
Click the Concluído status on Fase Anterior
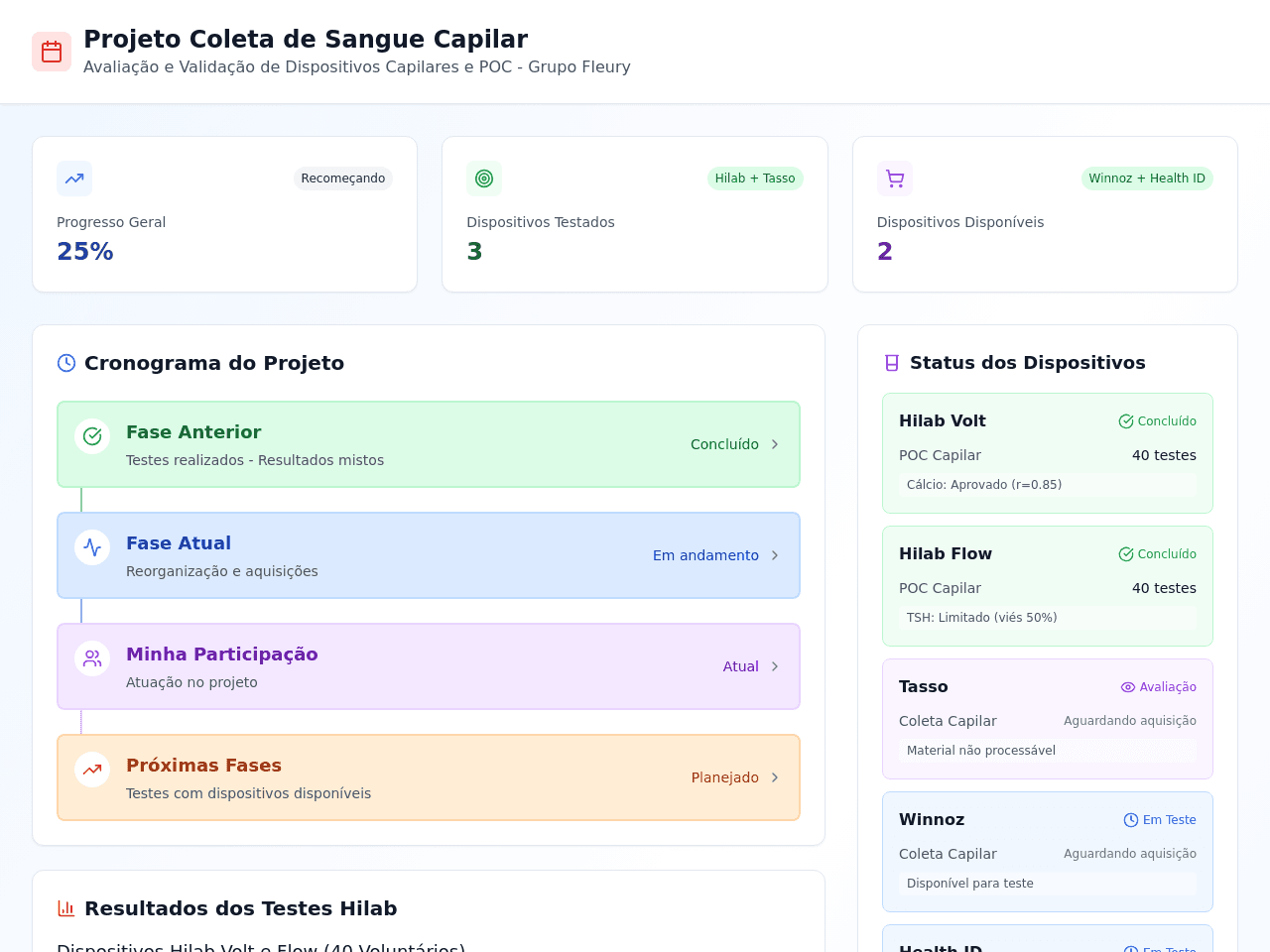tap(724, 444)
